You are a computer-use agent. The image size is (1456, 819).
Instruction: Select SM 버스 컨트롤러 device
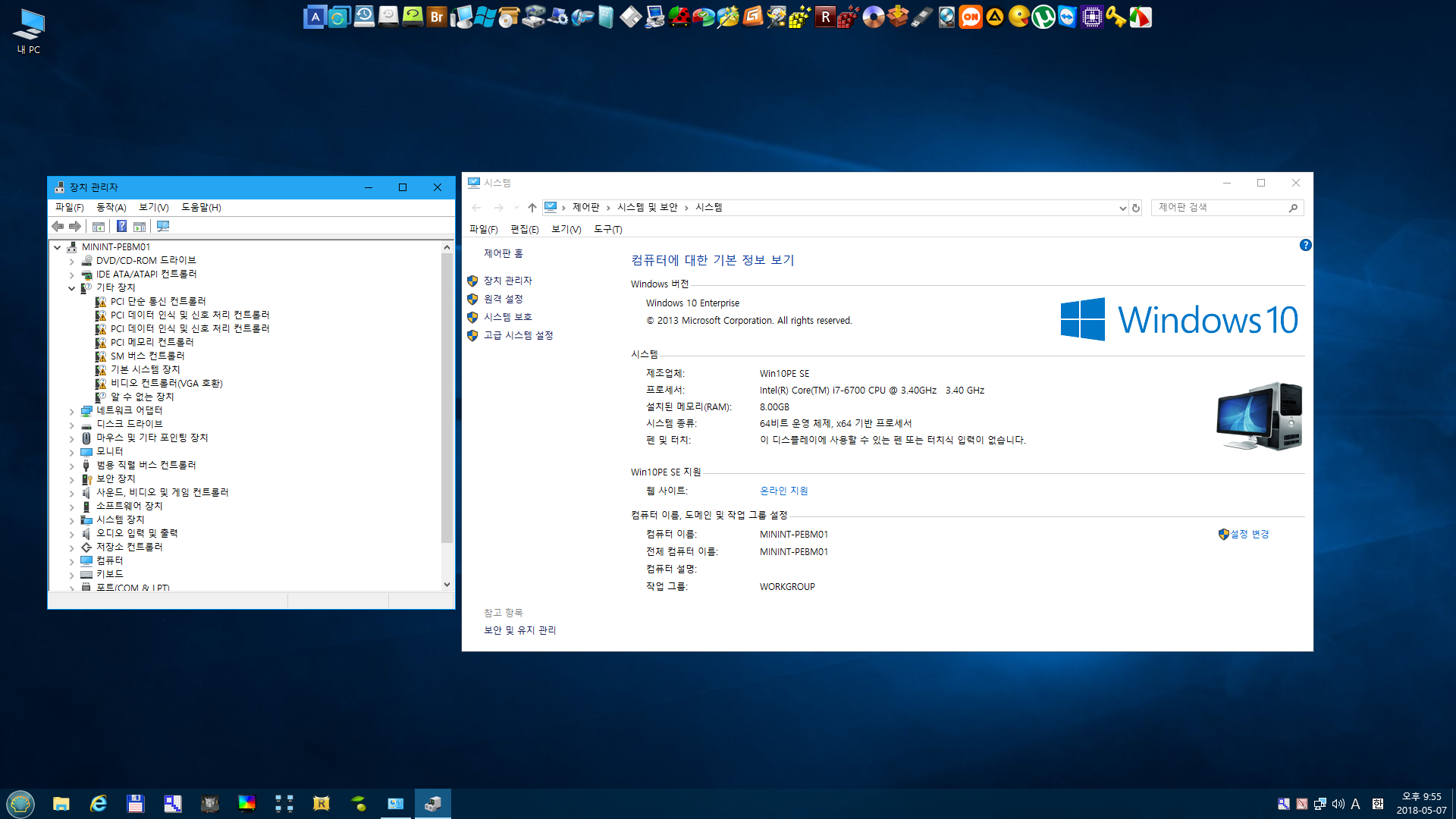pos(147,356)
